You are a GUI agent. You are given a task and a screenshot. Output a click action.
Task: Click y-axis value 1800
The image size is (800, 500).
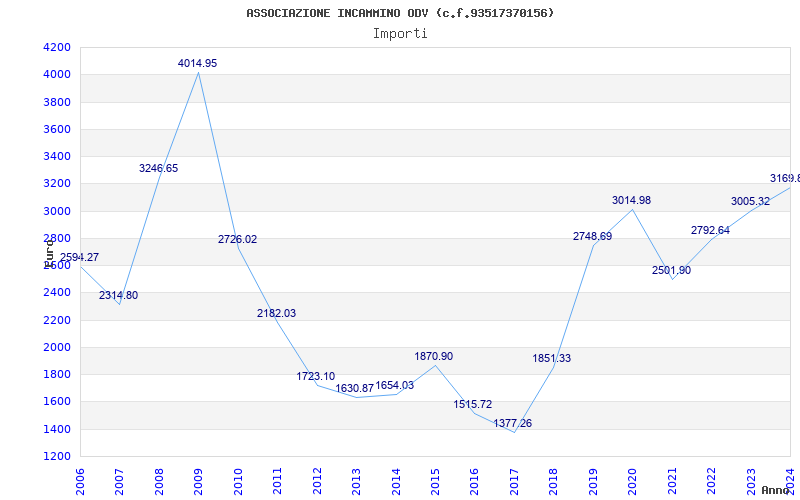[57, 374]
